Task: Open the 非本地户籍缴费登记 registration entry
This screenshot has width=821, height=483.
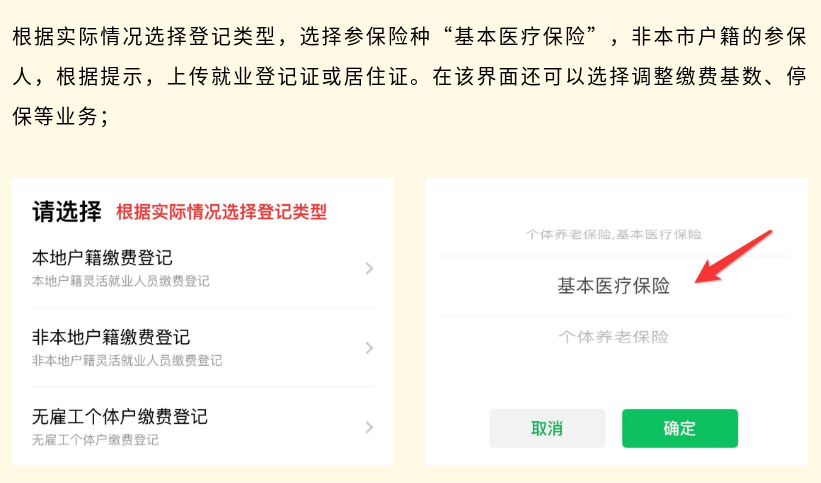Action: 111,337
